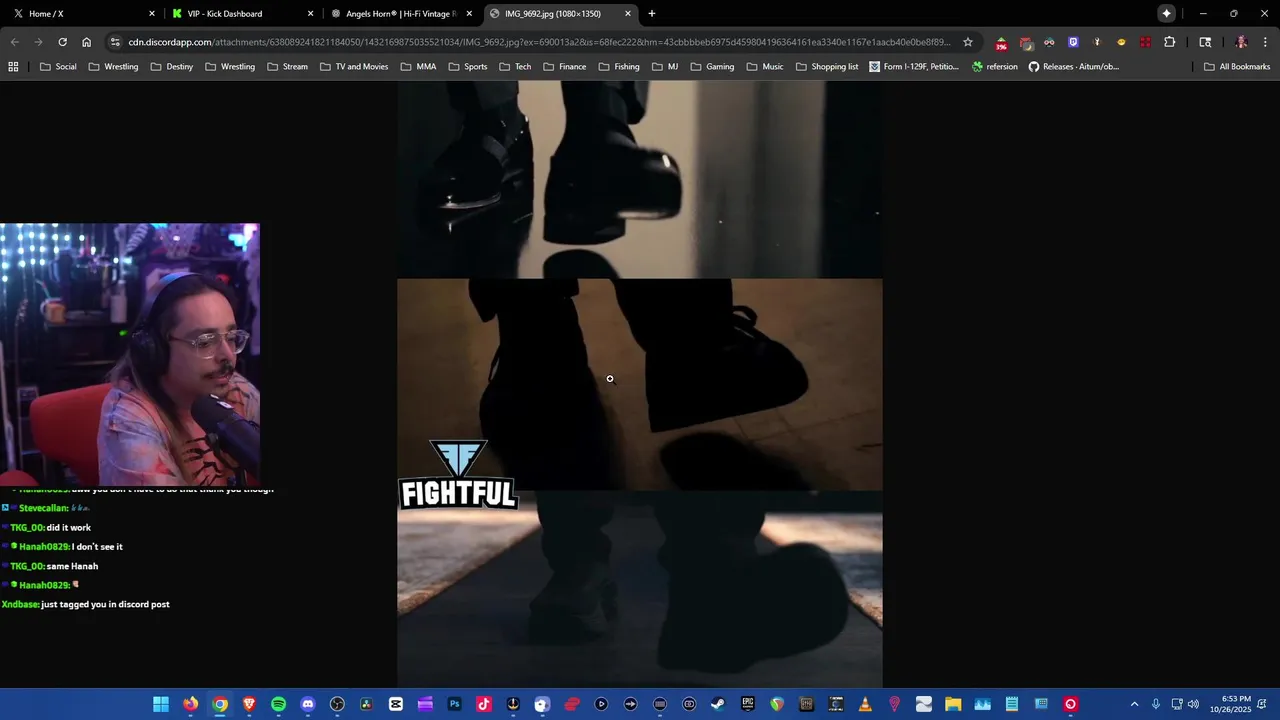The width and height of the screenshot is (1280, 720).
Task: Open the volume control in system tray
Action: point(1193,704)
